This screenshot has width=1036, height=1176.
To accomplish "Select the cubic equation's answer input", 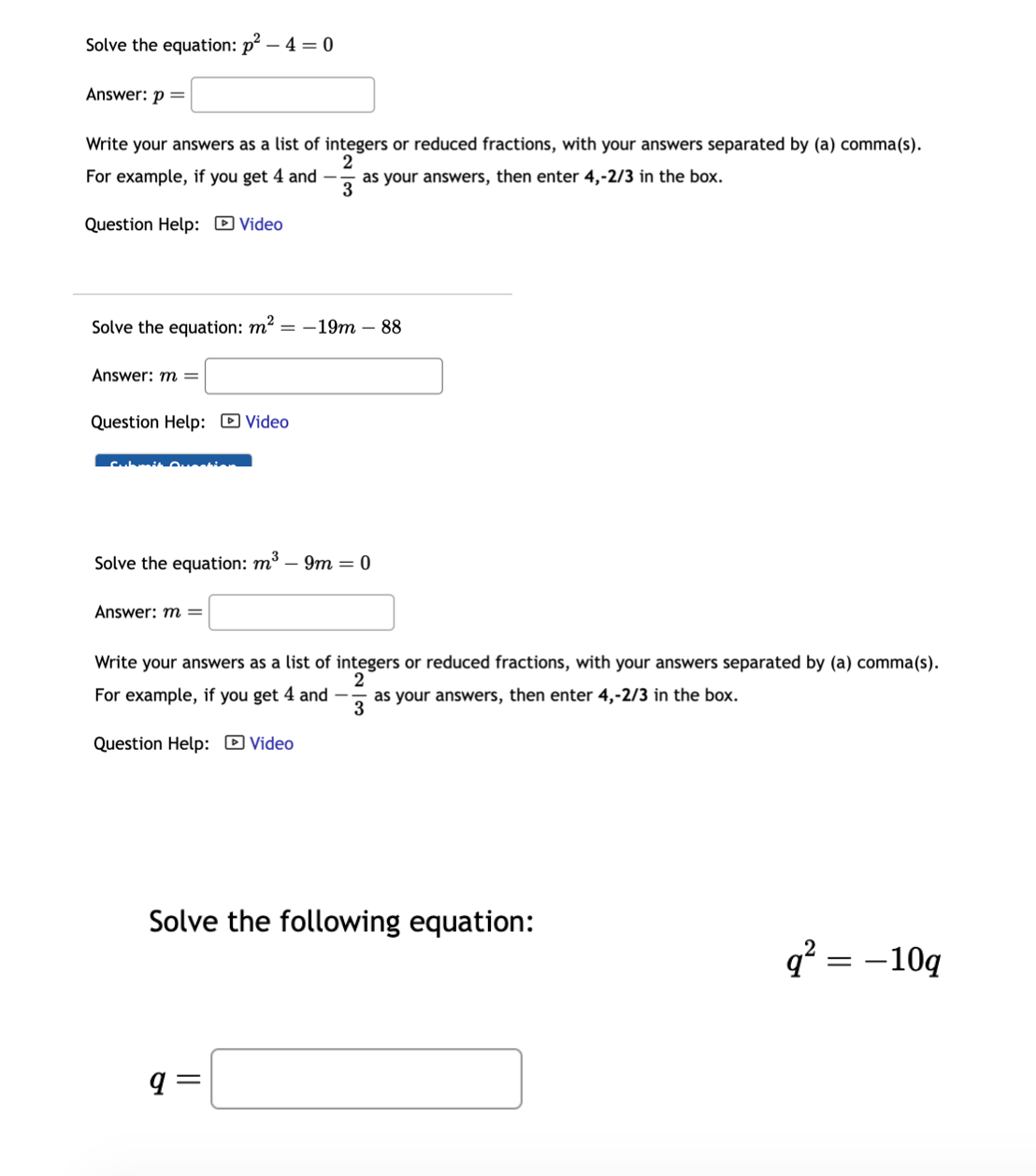I will click(x=300, y=612).
